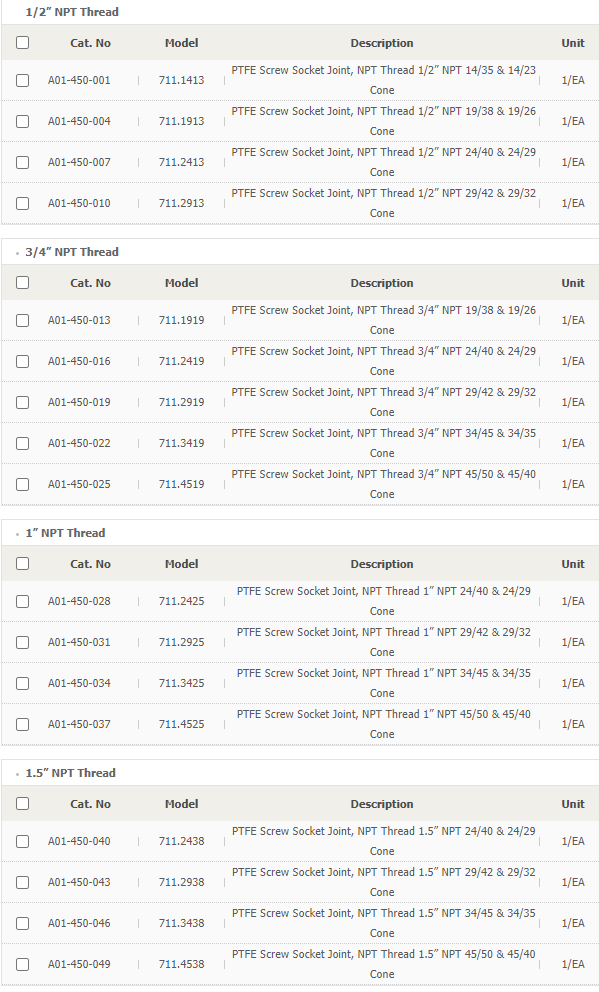Image resolution: width=599 pixels, height=992 pixels.
Task: Check the box for A01-450-001
Action: click(x=22, y=80)
